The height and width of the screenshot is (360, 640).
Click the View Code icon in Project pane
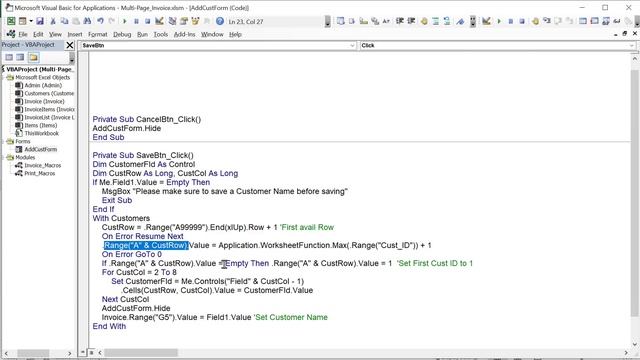9,58
